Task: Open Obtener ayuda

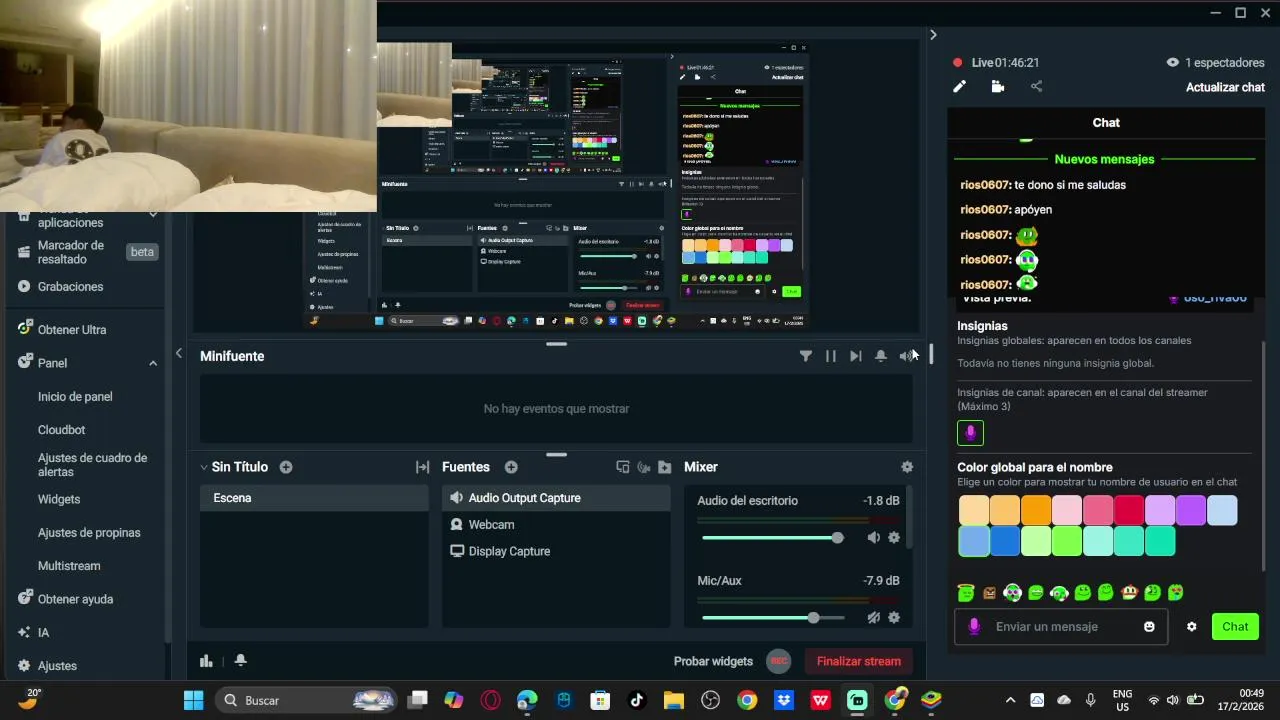Action: [x=75, y=599]
